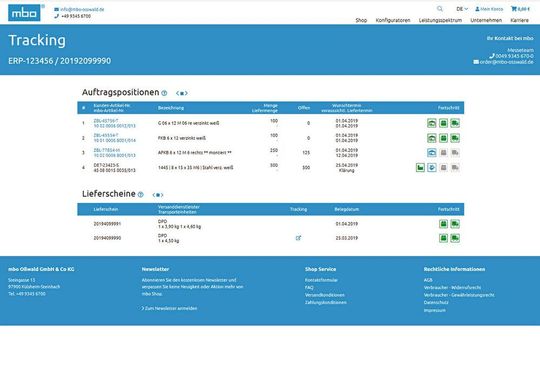Open the Konfiguratoren menu
Image resolution: width=540 pixels, height=374 pixels.
393,20
